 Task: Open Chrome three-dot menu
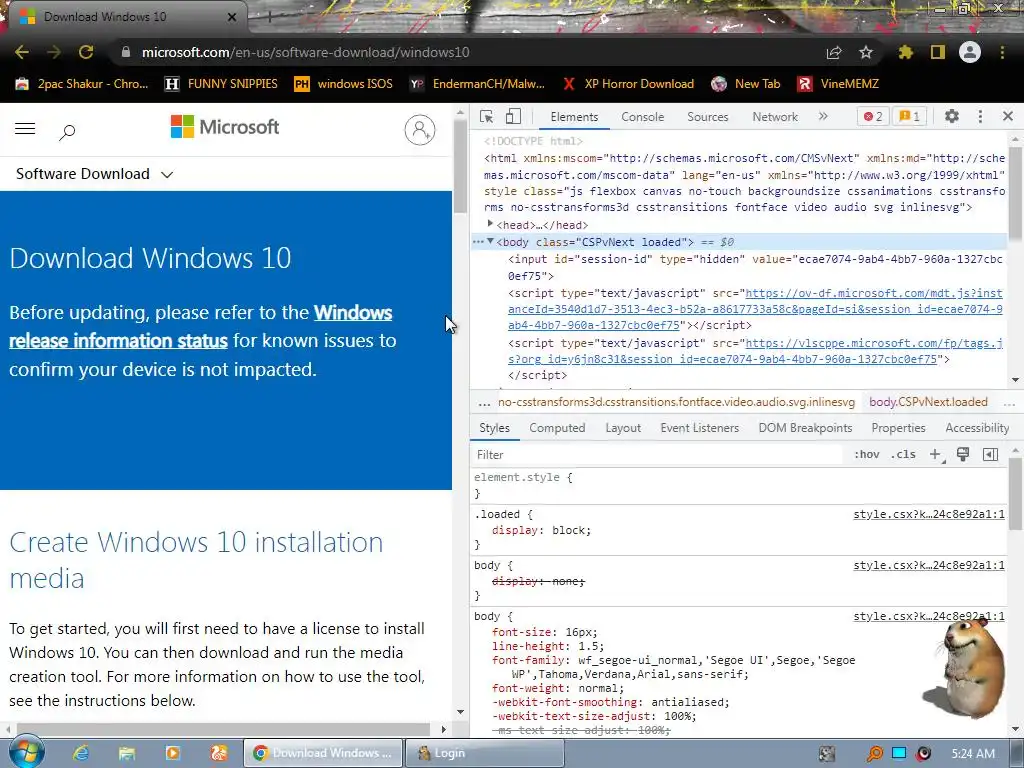click(x=1002, y=52)
